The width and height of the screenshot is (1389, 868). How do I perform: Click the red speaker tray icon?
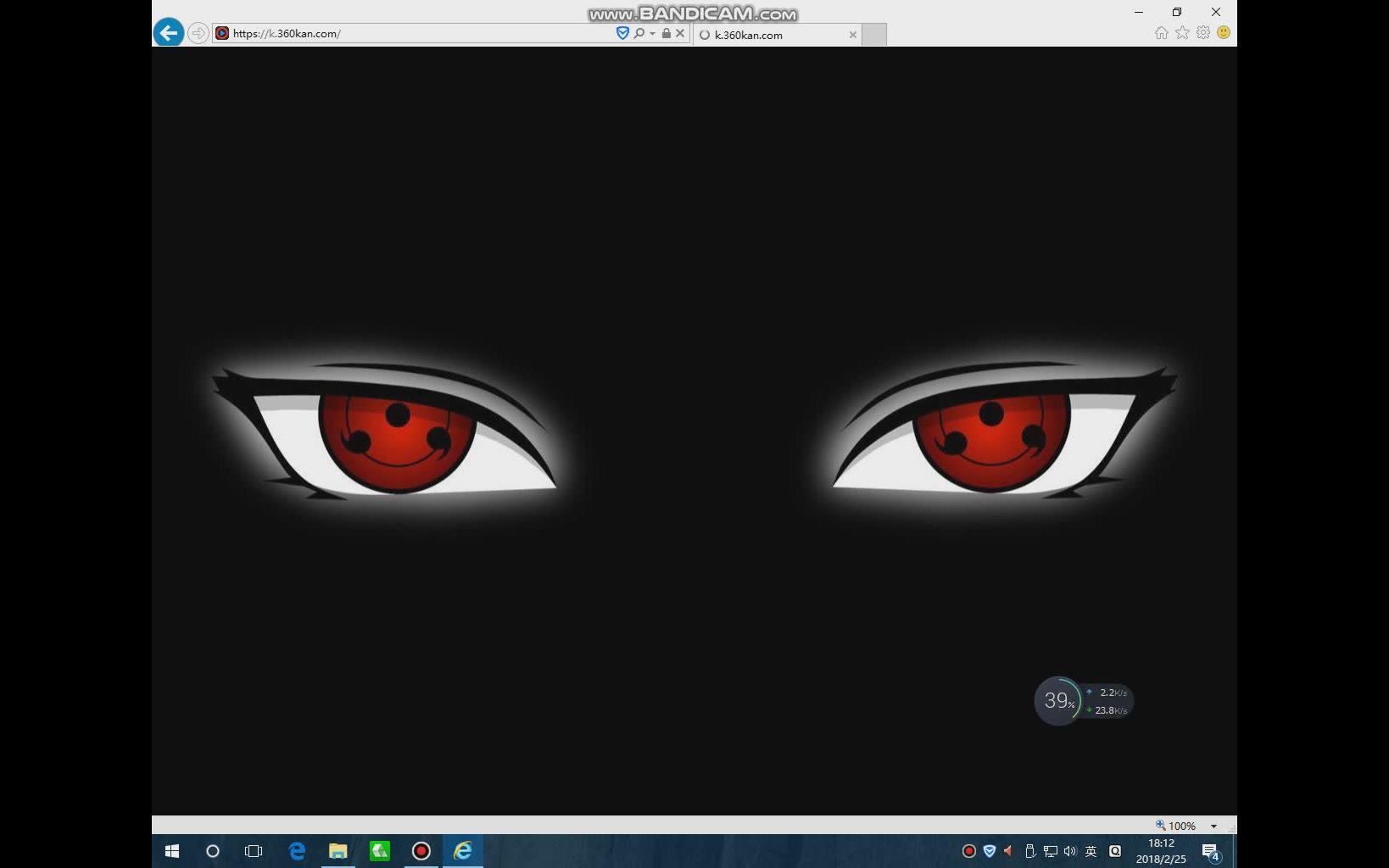(1008, 851)
